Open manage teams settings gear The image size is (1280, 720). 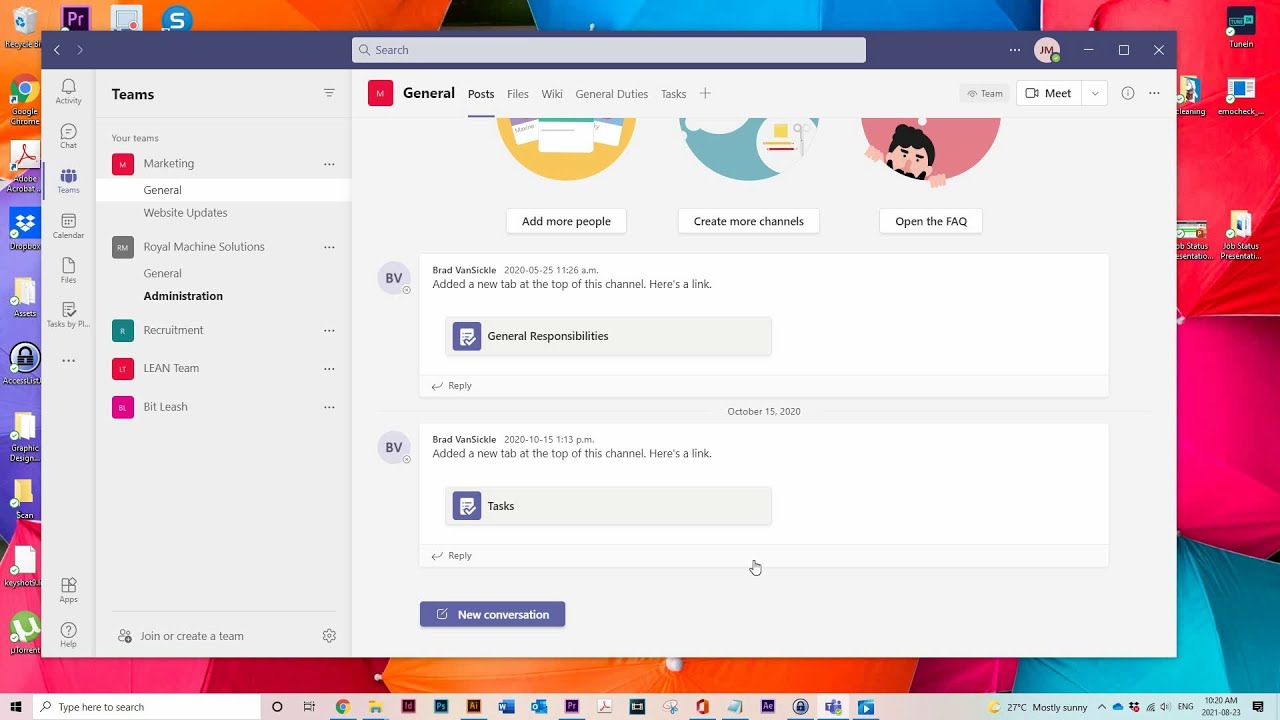point(329,636)
